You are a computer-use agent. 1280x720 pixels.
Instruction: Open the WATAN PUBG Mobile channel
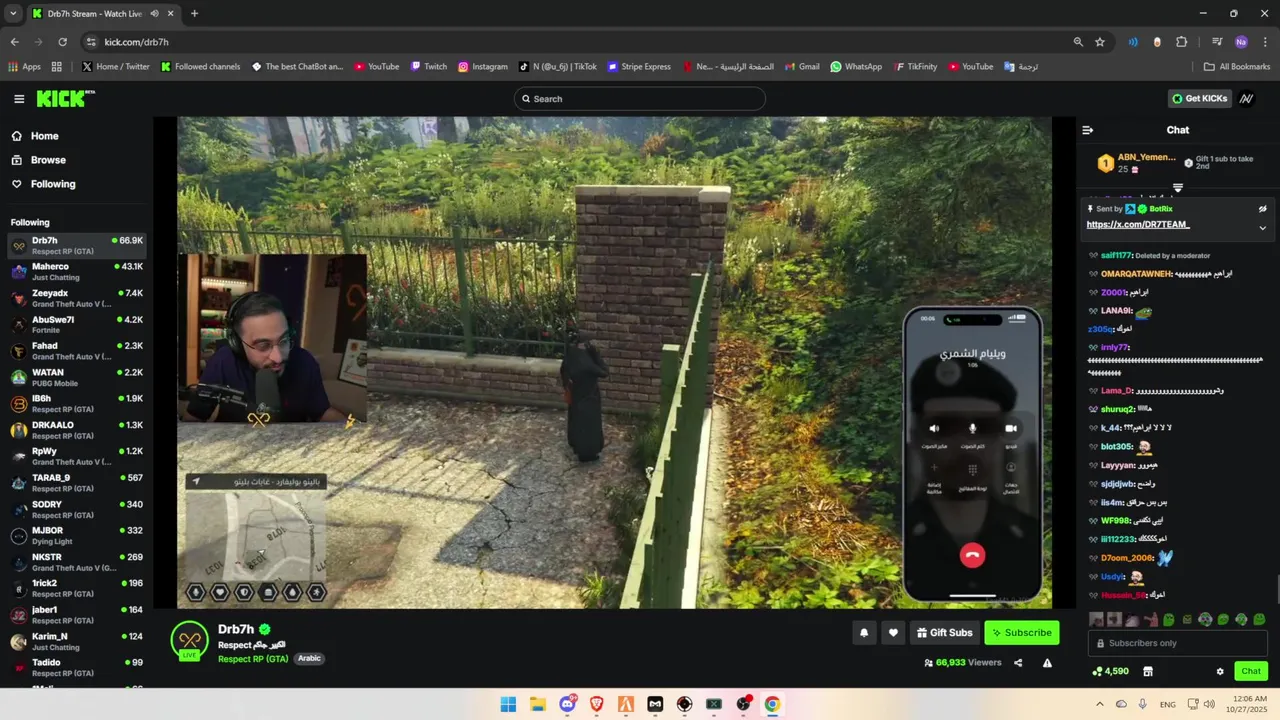click(77, 377)
